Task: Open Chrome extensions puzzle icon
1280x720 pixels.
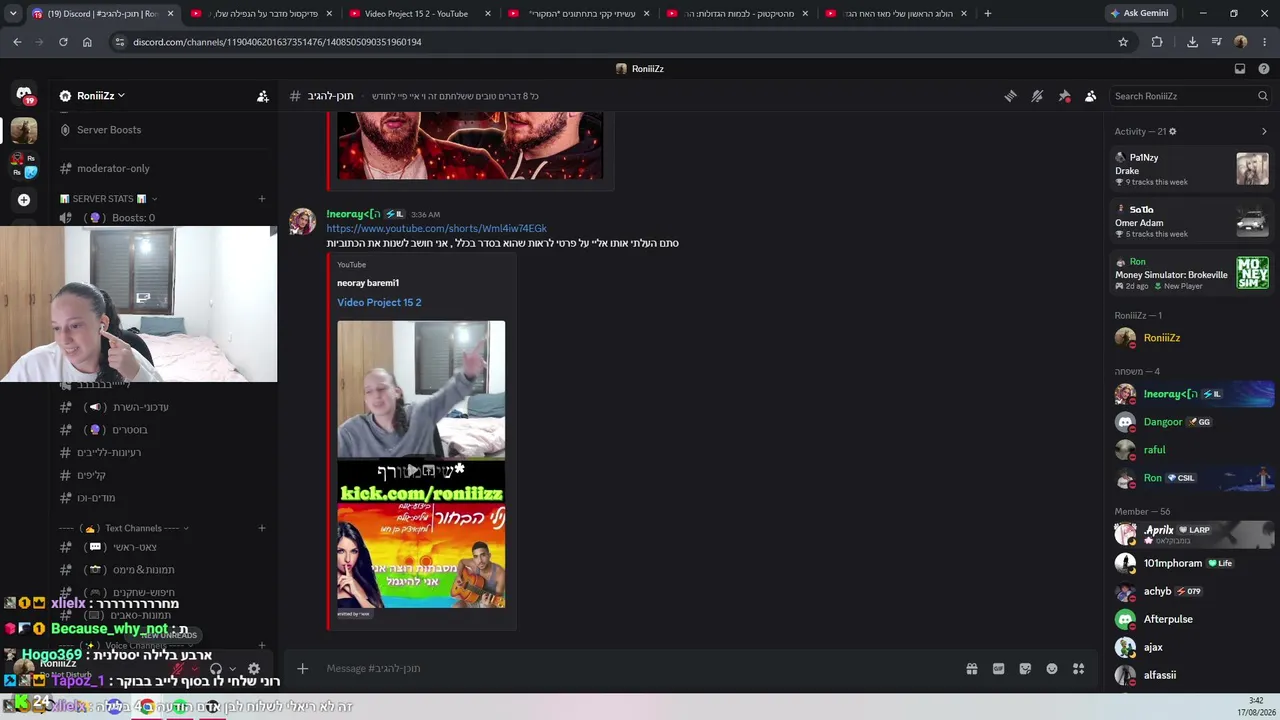Action: click(1157, 42)
